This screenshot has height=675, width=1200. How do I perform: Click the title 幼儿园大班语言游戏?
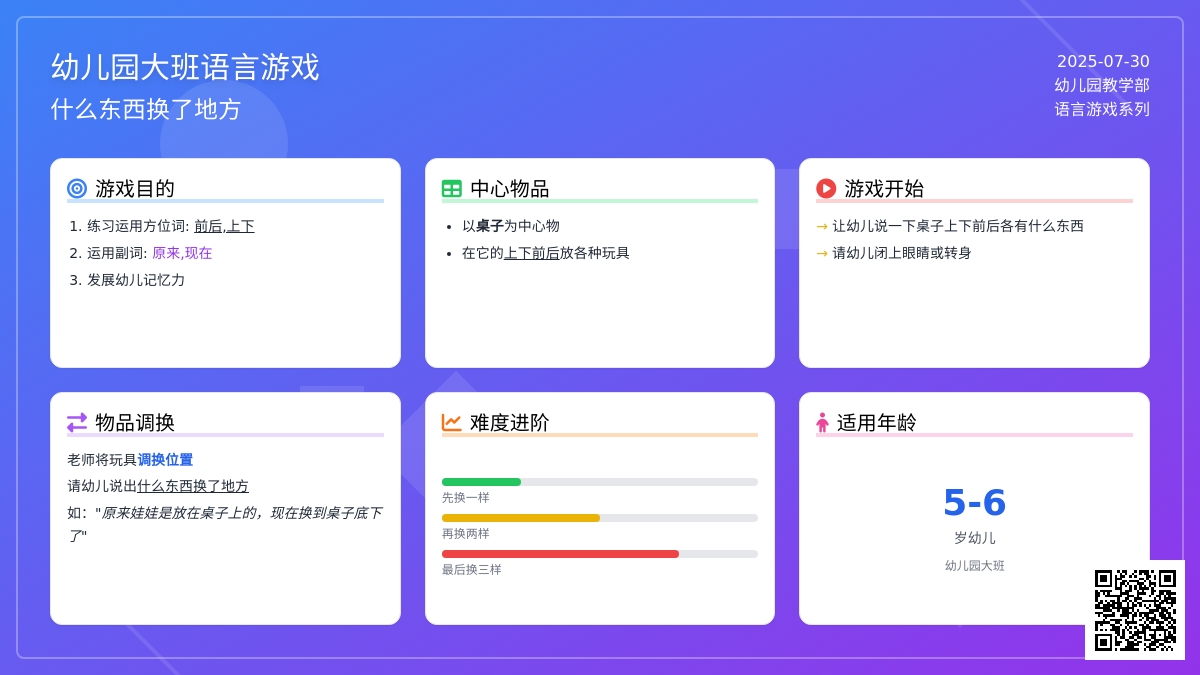[x=185, y=67]
